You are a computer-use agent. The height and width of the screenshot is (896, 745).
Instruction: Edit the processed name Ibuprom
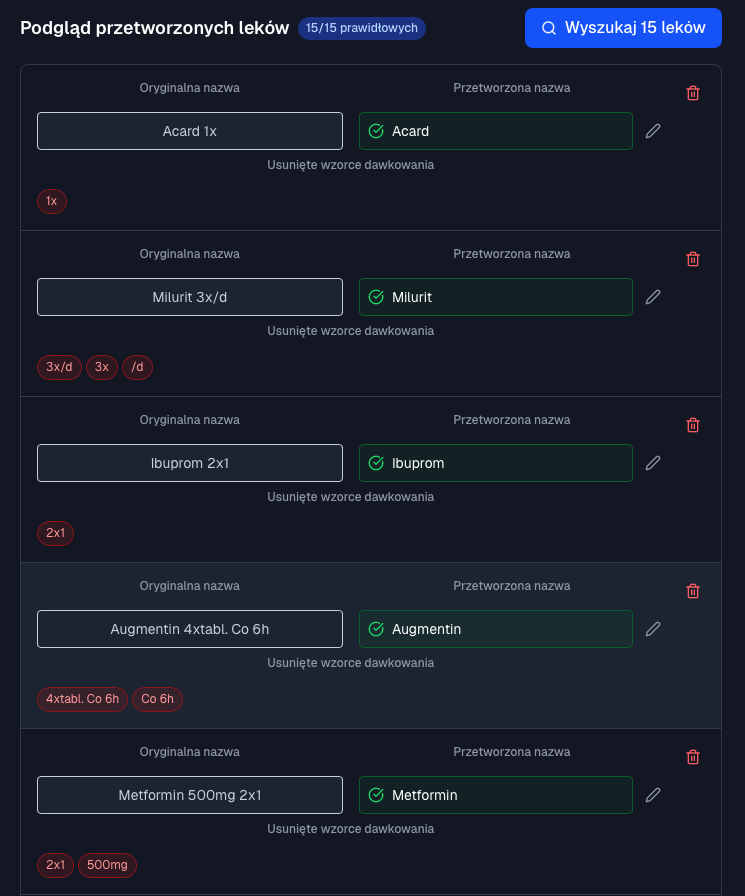point(653,463)
